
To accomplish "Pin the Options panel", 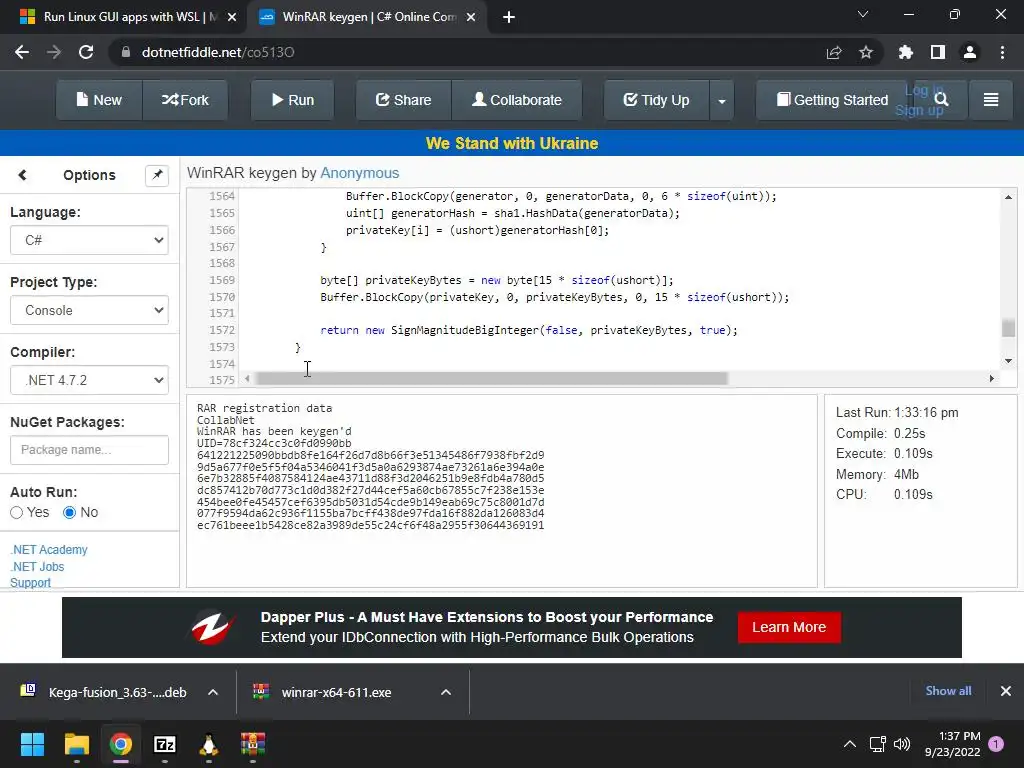I will 157,175.
